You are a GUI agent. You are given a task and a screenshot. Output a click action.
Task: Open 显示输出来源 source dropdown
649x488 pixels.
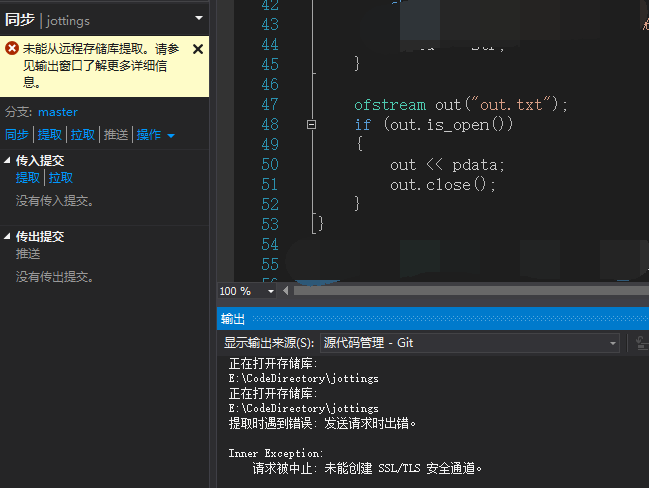tap(470, 343)
